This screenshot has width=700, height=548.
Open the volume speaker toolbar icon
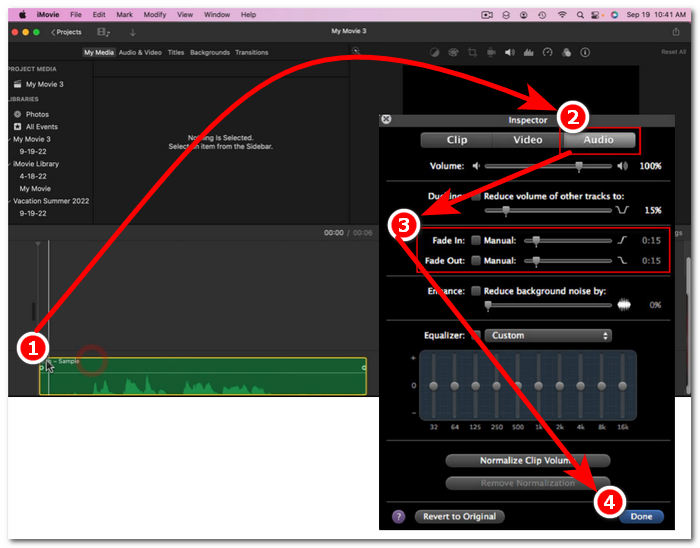point(509,53)
